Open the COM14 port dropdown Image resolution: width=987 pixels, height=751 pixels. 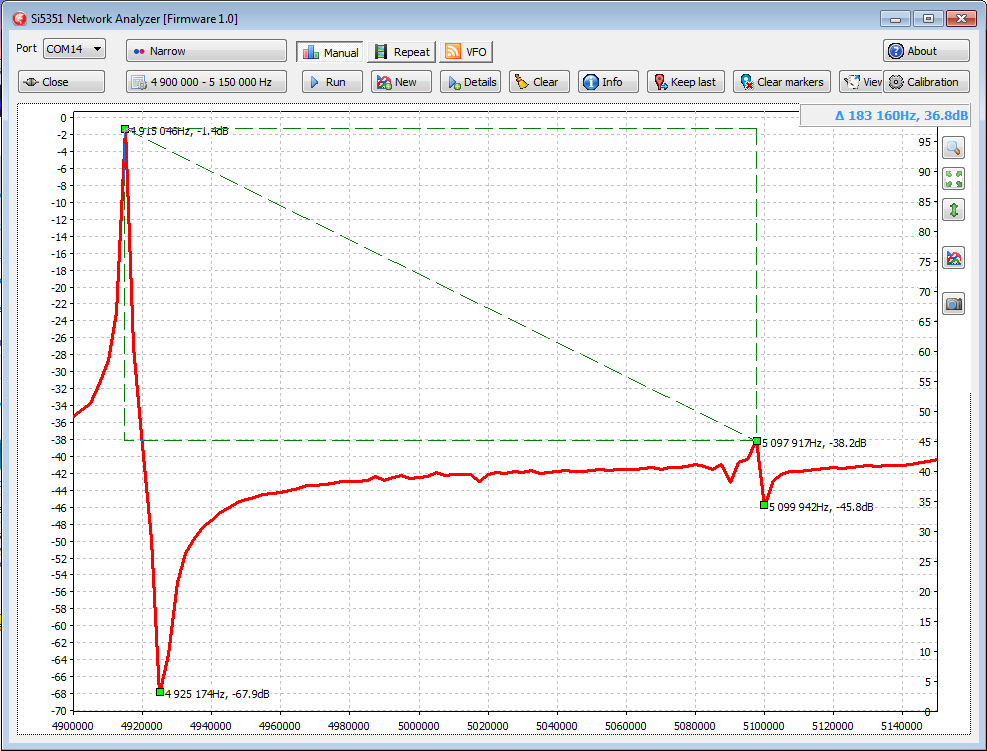point(75,49)
